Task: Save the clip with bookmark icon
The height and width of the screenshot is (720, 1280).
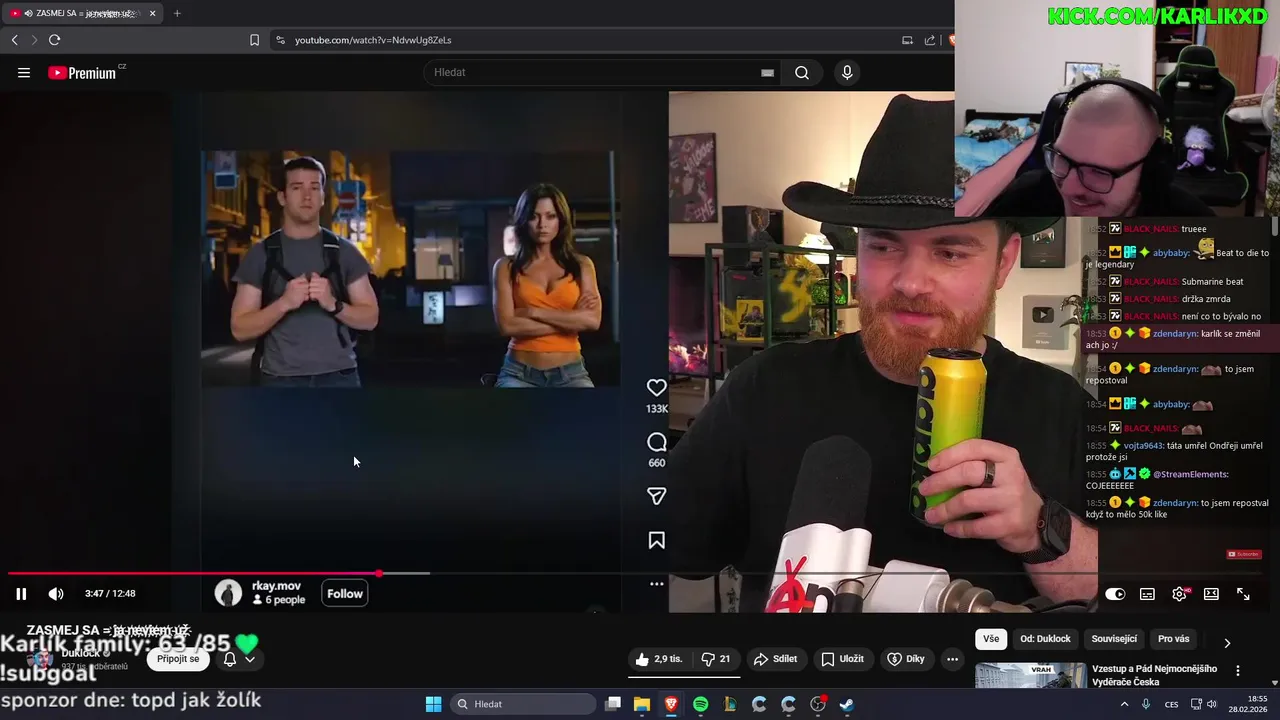Action: click(x=657, y=540)
